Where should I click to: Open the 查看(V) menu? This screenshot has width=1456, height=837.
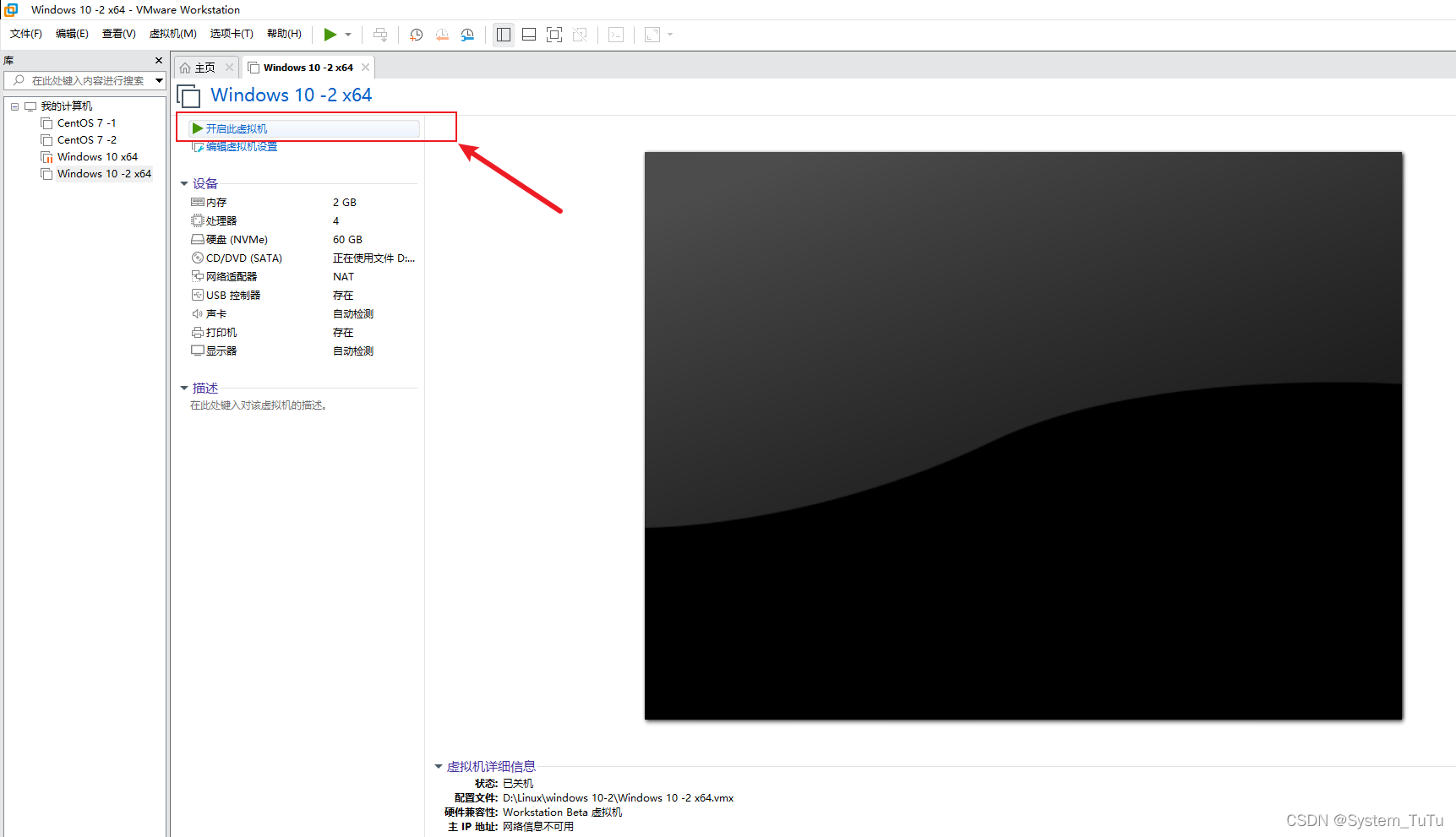[x=119, y=34]
